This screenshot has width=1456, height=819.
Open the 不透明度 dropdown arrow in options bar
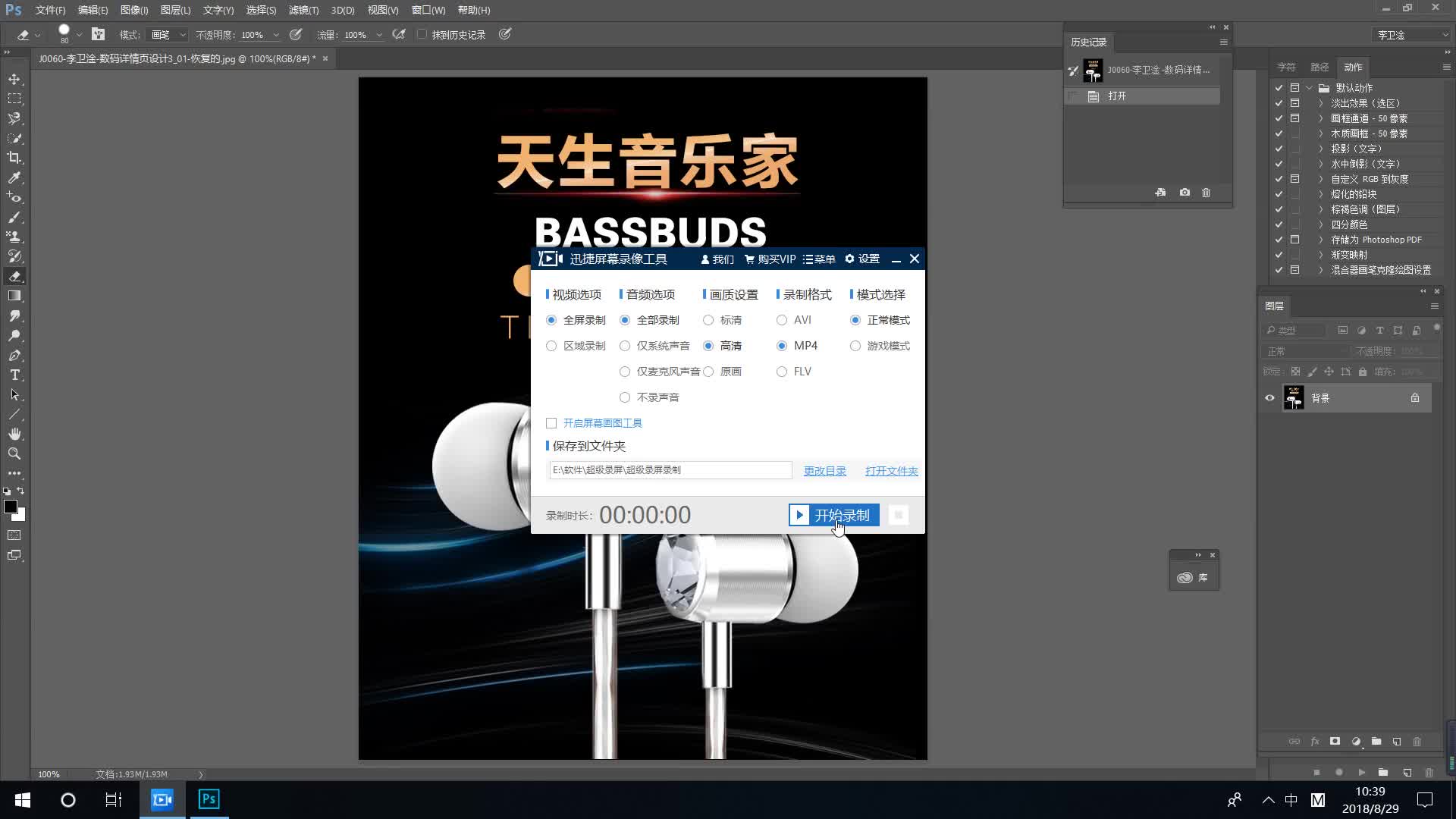276,35
